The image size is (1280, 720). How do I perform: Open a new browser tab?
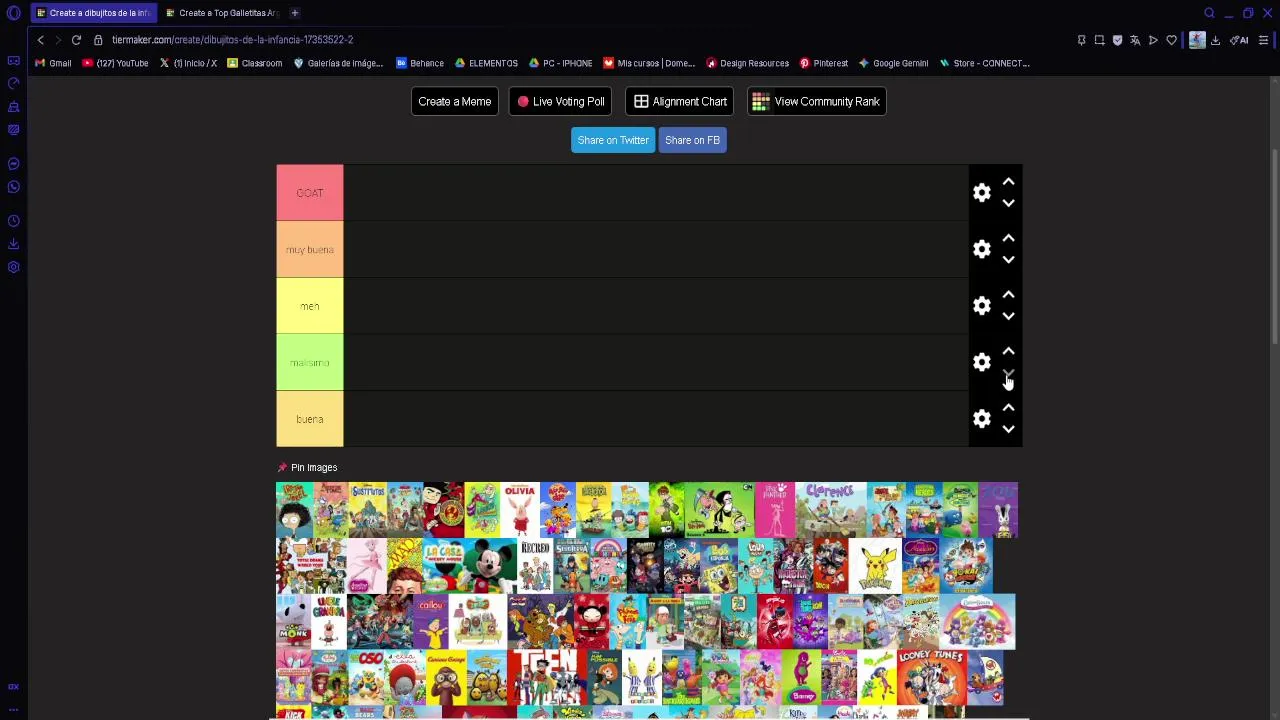tap(295, 13)
